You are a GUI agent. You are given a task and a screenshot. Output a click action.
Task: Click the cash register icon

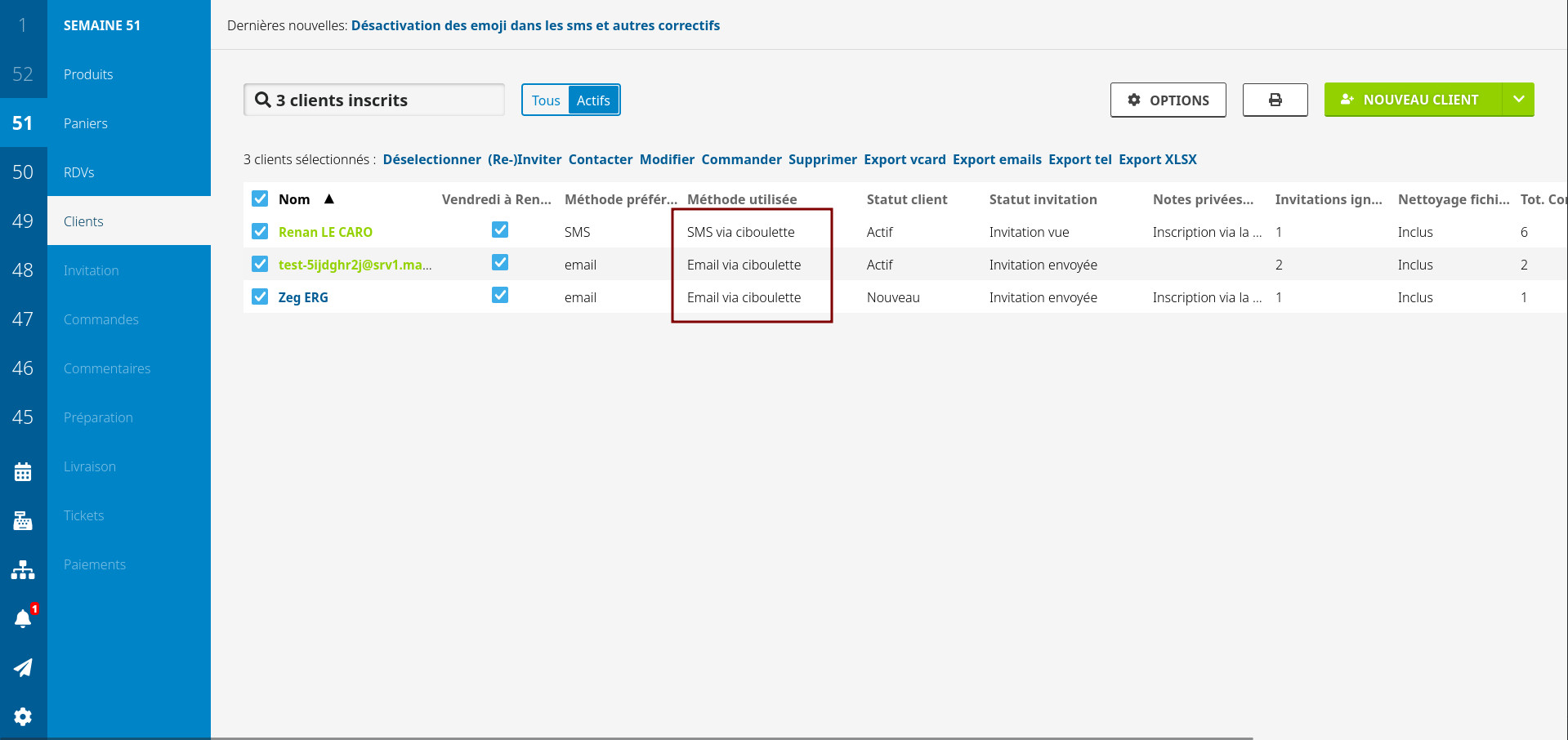coord(23,520)
